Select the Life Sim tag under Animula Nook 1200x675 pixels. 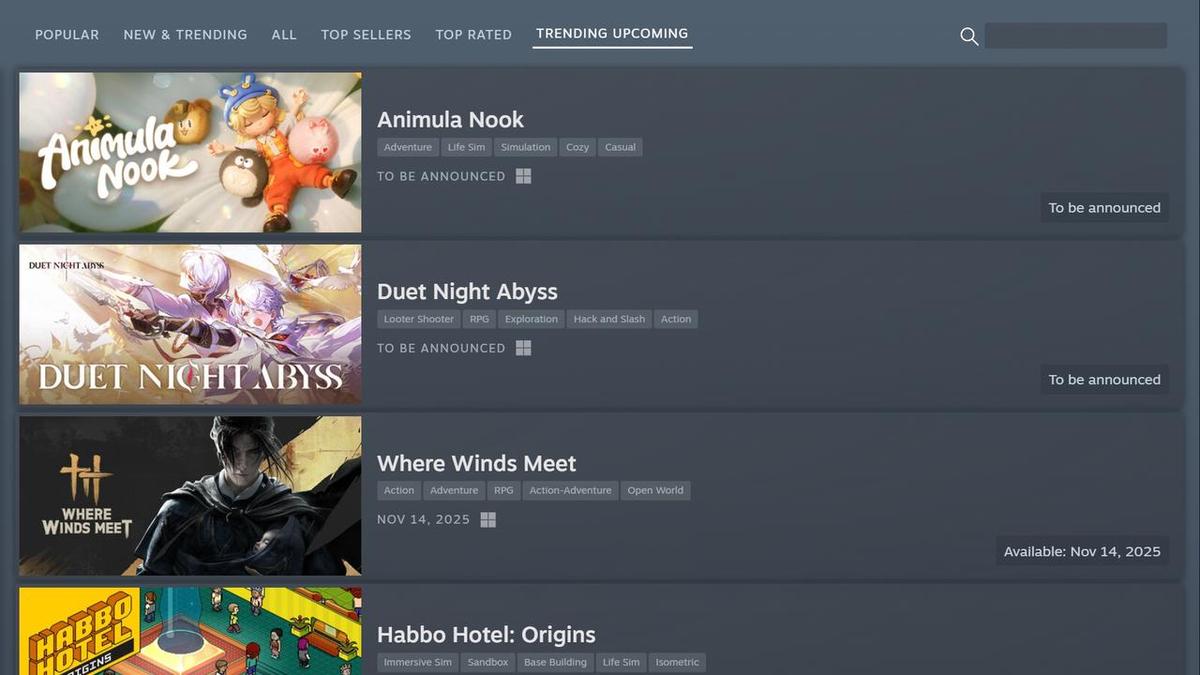pos(466,147)
